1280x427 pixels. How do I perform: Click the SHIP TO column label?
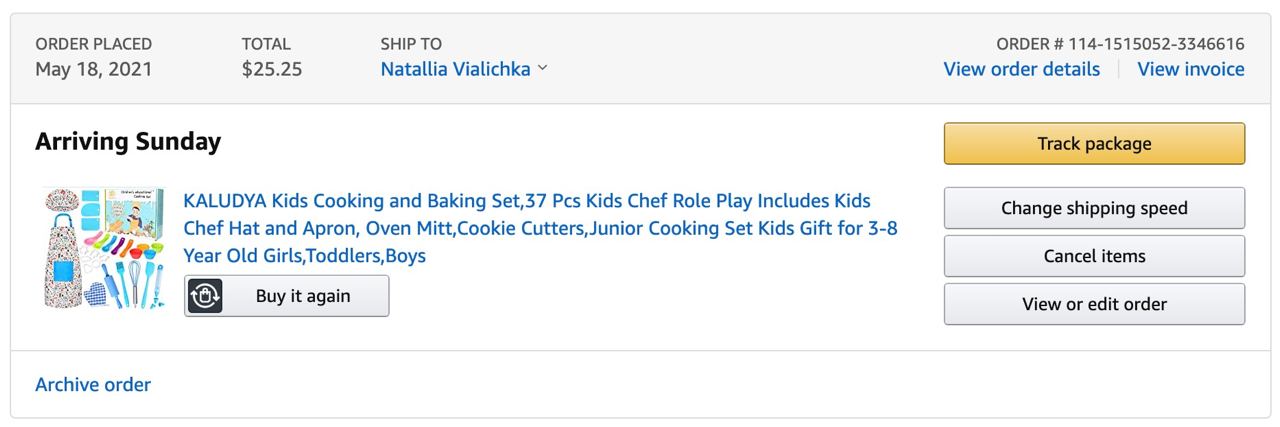pos(411,44)
